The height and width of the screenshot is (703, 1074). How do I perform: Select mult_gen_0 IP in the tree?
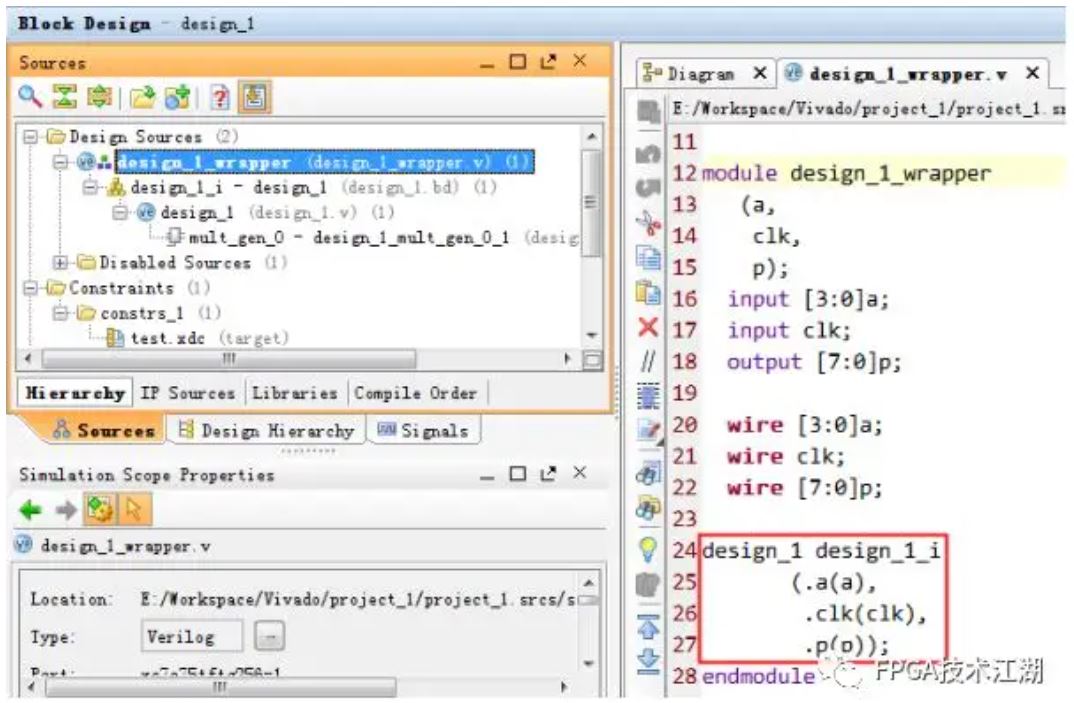coord(373,238)
